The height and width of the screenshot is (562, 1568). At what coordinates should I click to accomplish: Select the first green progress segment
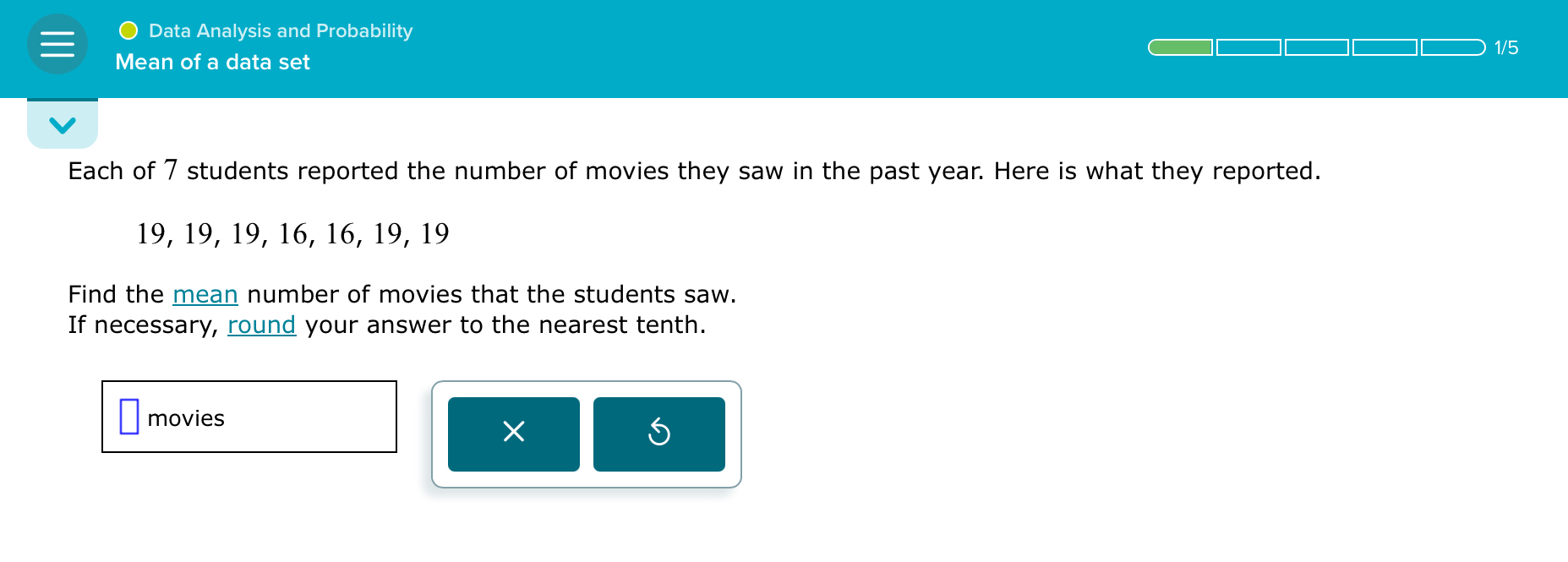click(1180, 47)
